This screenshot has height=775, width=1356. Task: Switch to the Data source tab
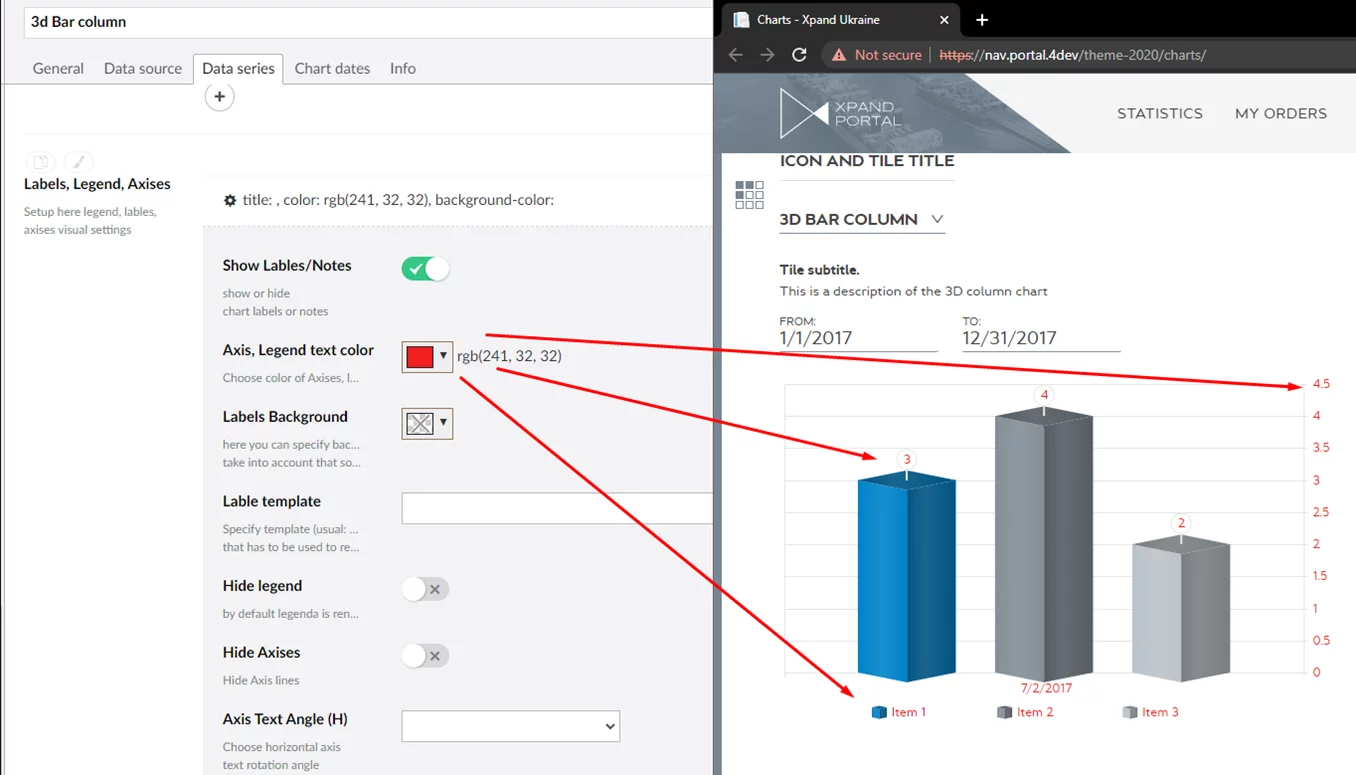coord(143,68)
